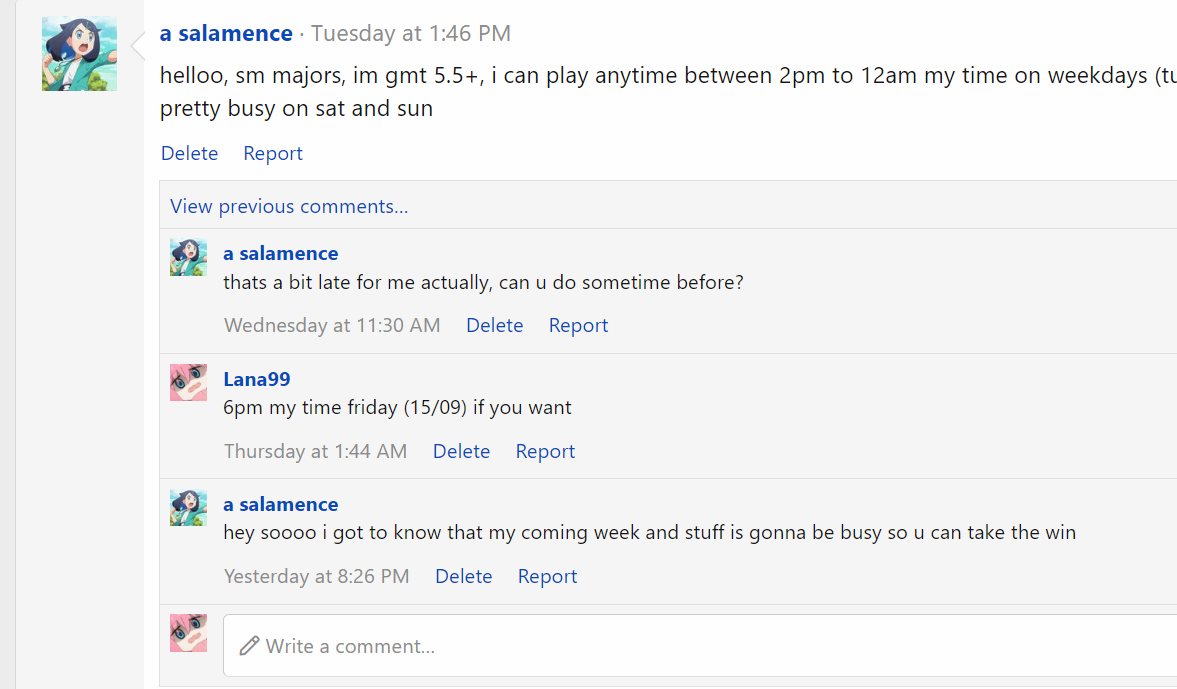1177x689 pixels.
Task: Click Lana99's pink avatar on her comment
Action: 188,382
